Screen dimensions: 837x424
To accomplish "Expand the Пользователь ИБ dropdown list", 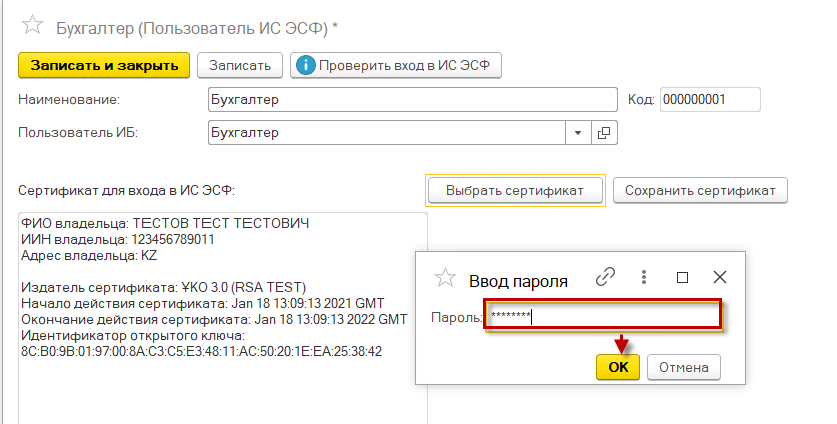I will tap(578, 132).
